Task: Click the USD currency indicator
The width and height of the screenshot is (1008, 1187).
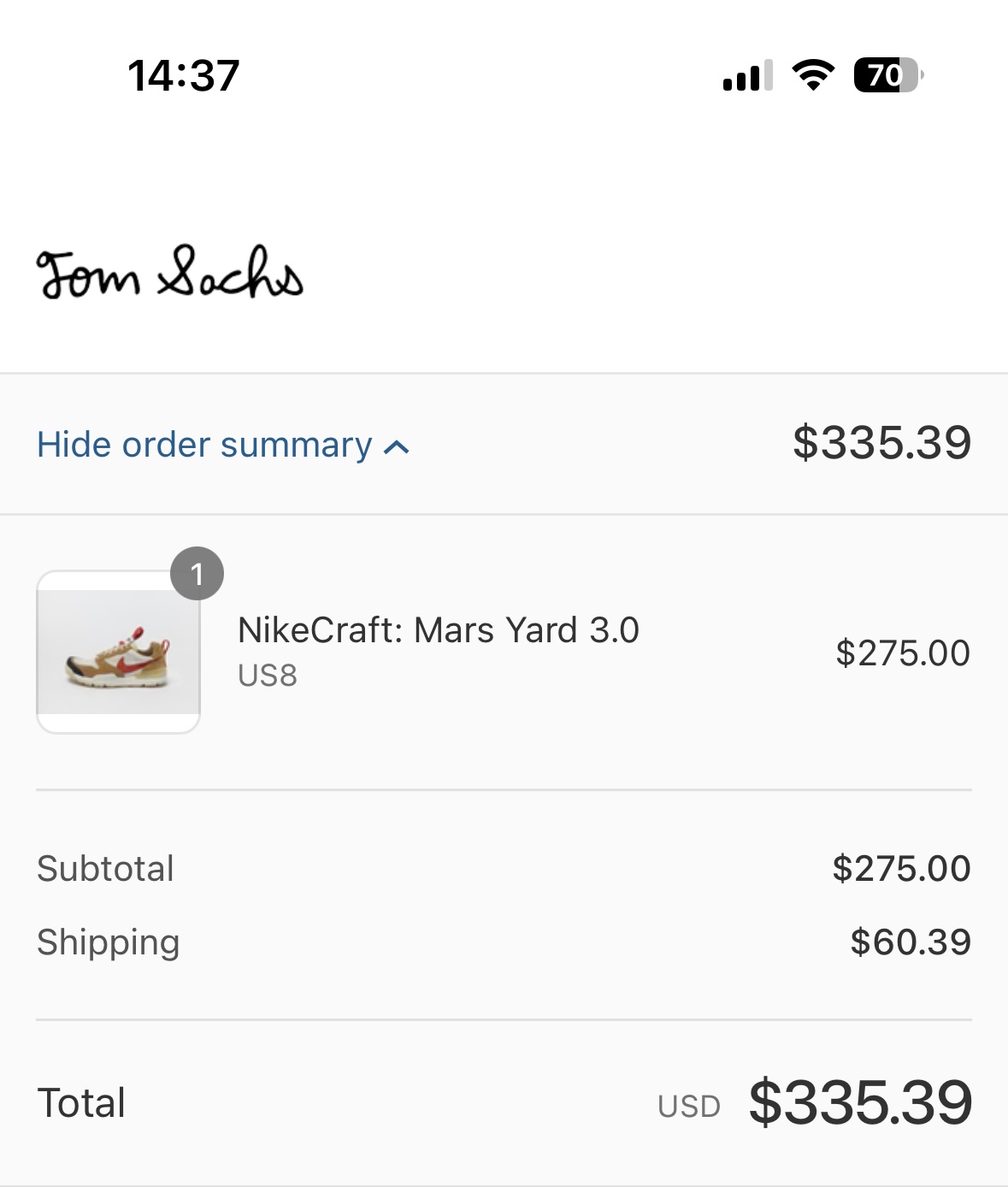Action: click(x=689, y=1107)
